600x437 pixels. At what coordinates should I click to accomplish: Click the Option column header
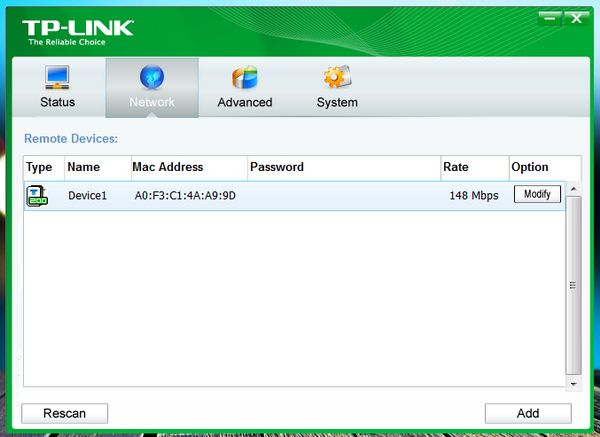pyautogui.click(x=545, y=168)
